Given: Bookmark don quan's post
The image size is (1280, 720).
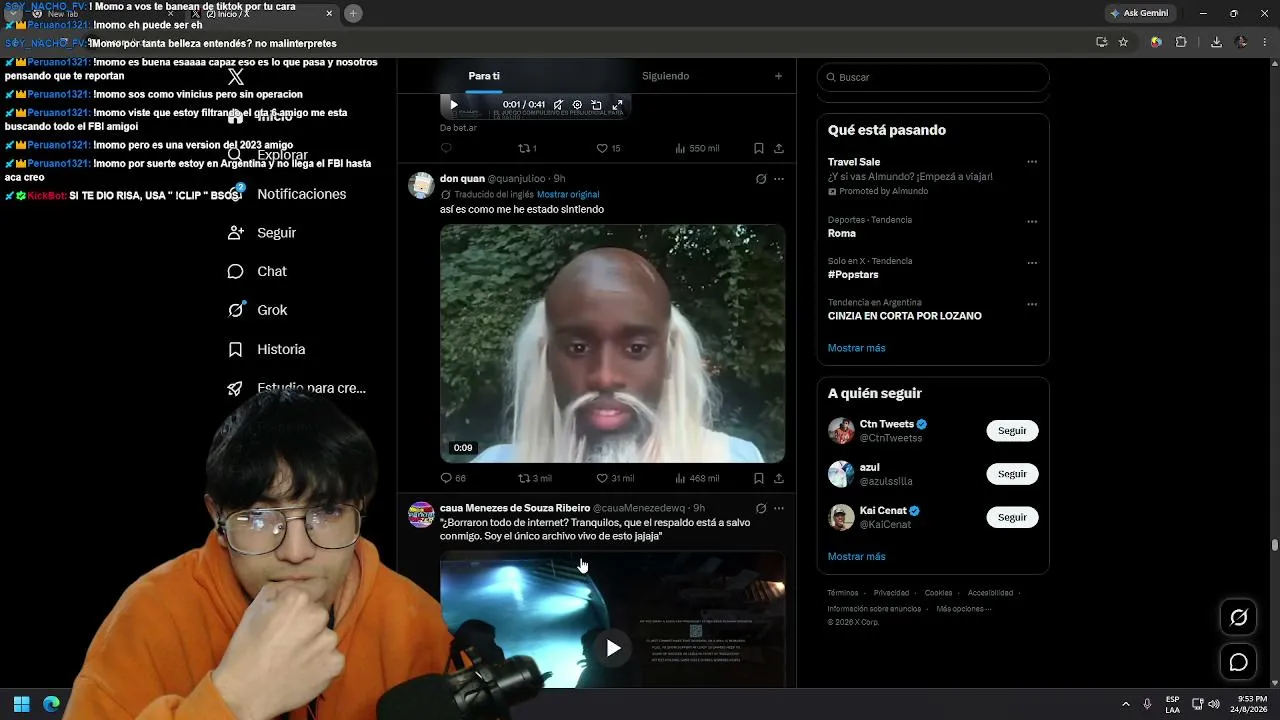Looking at the screenshot, I should point(759,478).
